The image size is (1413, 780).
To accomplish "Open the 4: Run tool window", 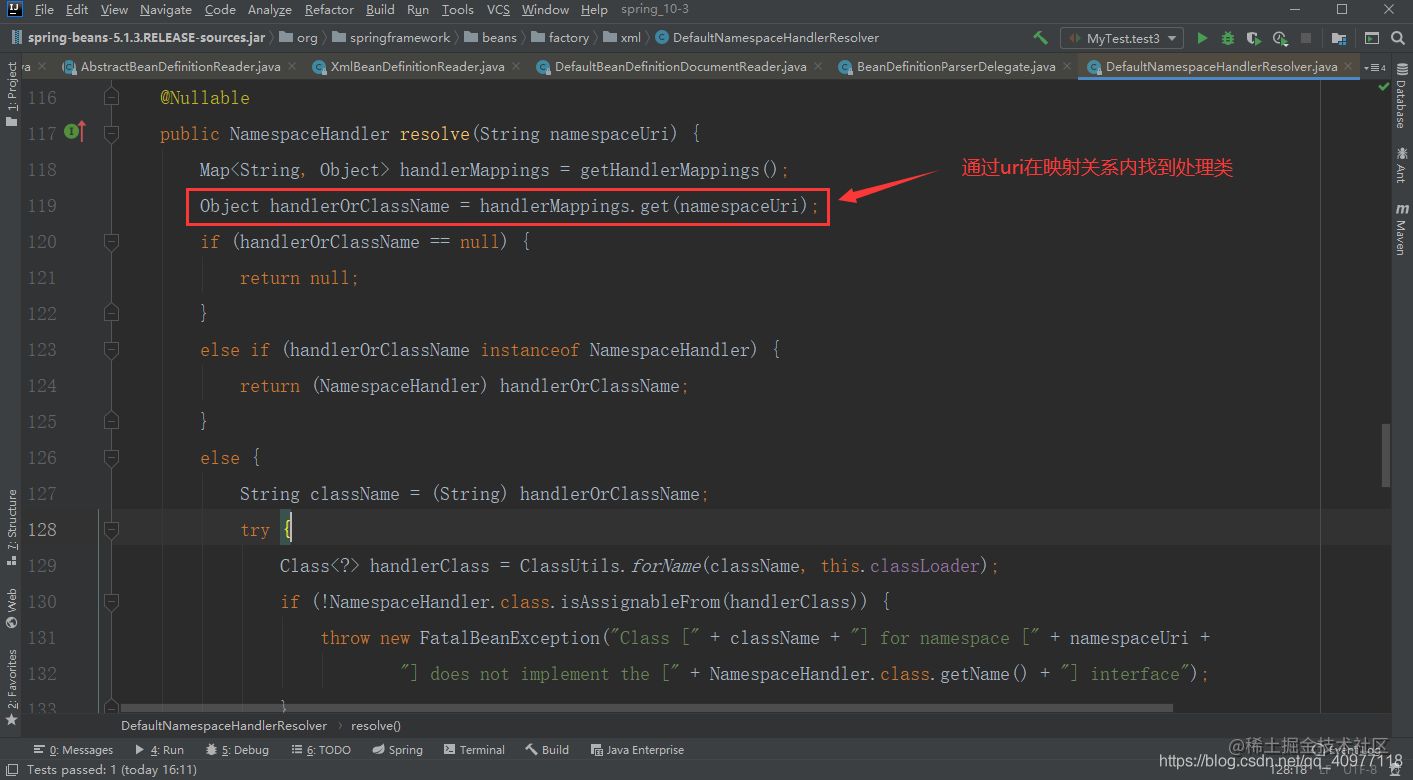I will [x=158, y=750].
